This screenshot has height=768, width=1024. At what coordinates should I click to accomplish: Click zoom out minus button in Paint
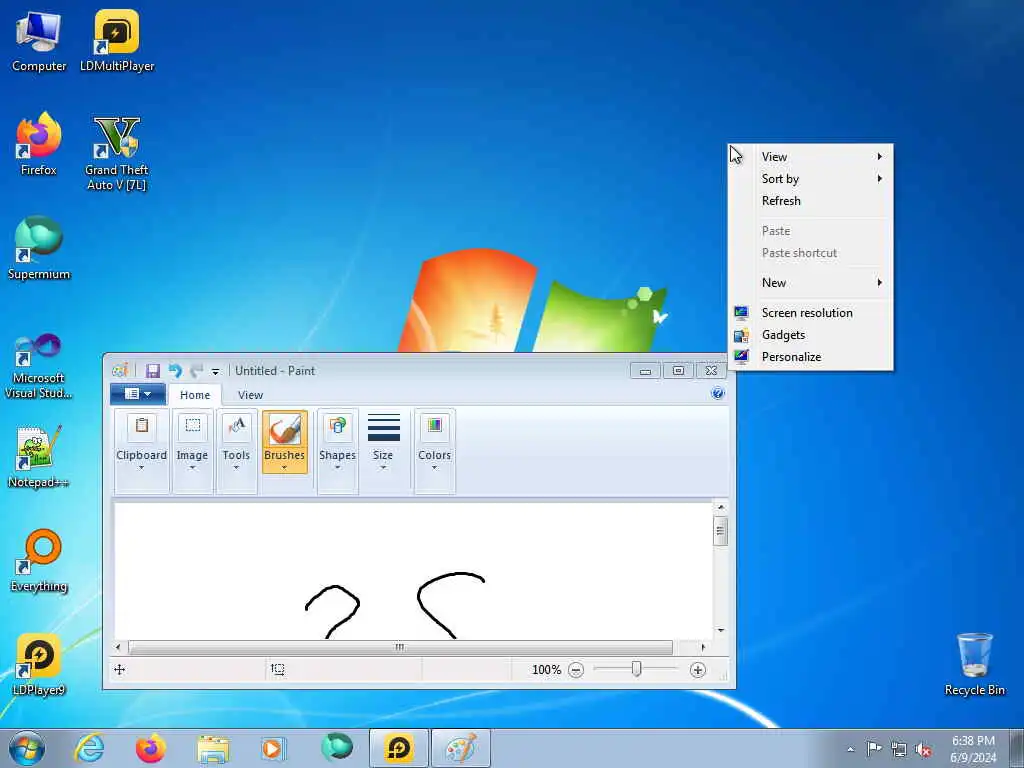pos(575,670)
